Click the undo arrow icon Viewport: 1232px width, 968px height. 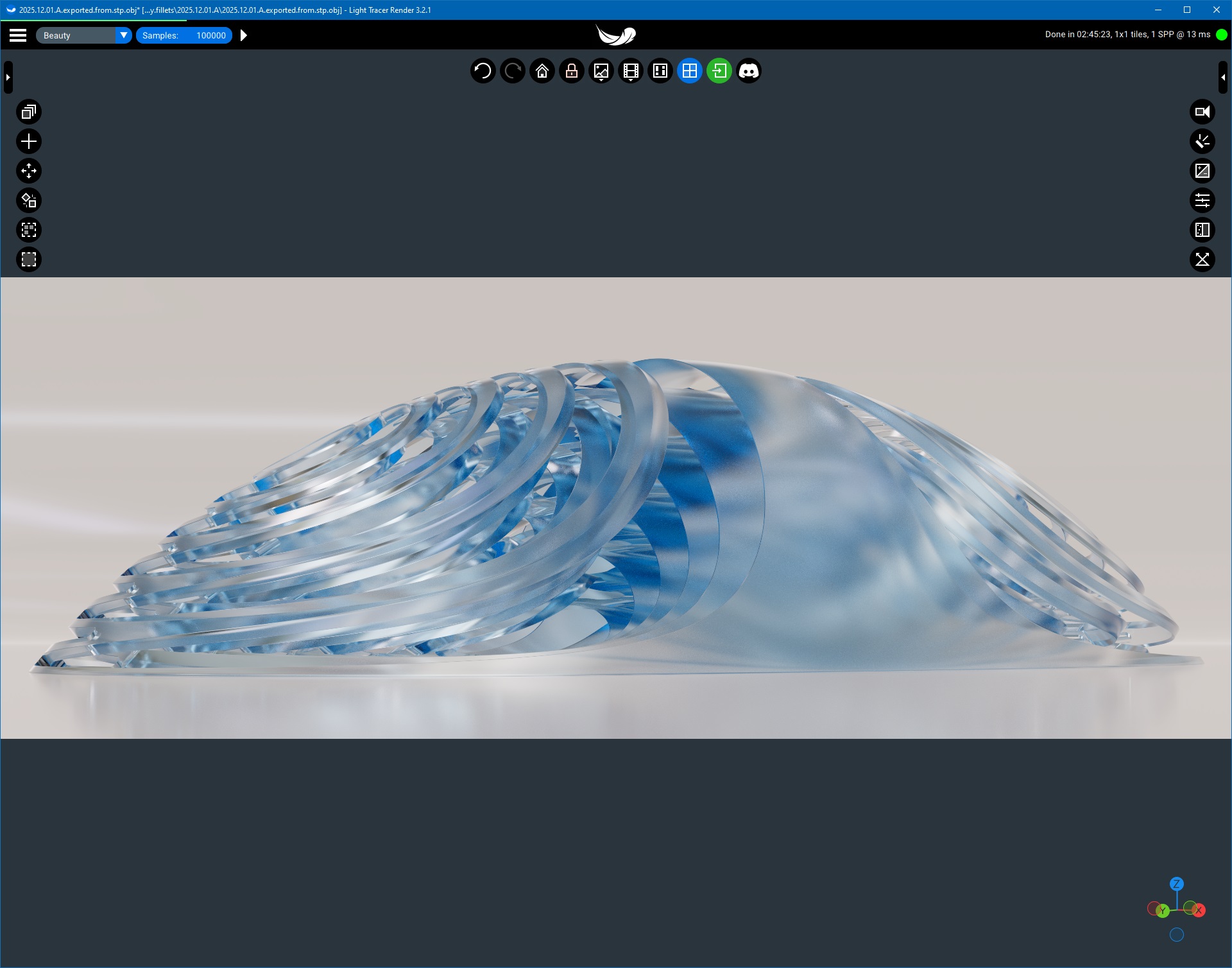pyautogui.click(x=483, y=71)
